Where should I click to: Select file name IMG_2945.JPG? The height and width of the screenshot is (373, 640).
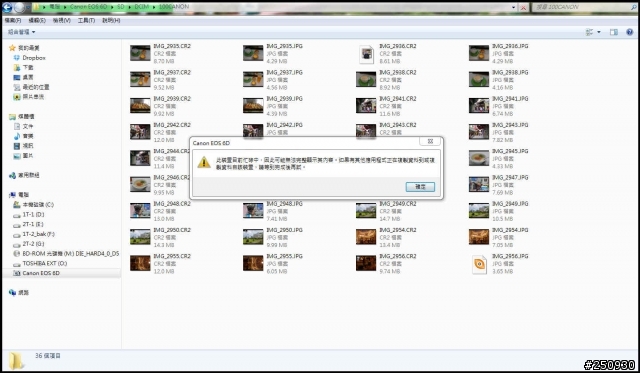[x=510, y=151]
